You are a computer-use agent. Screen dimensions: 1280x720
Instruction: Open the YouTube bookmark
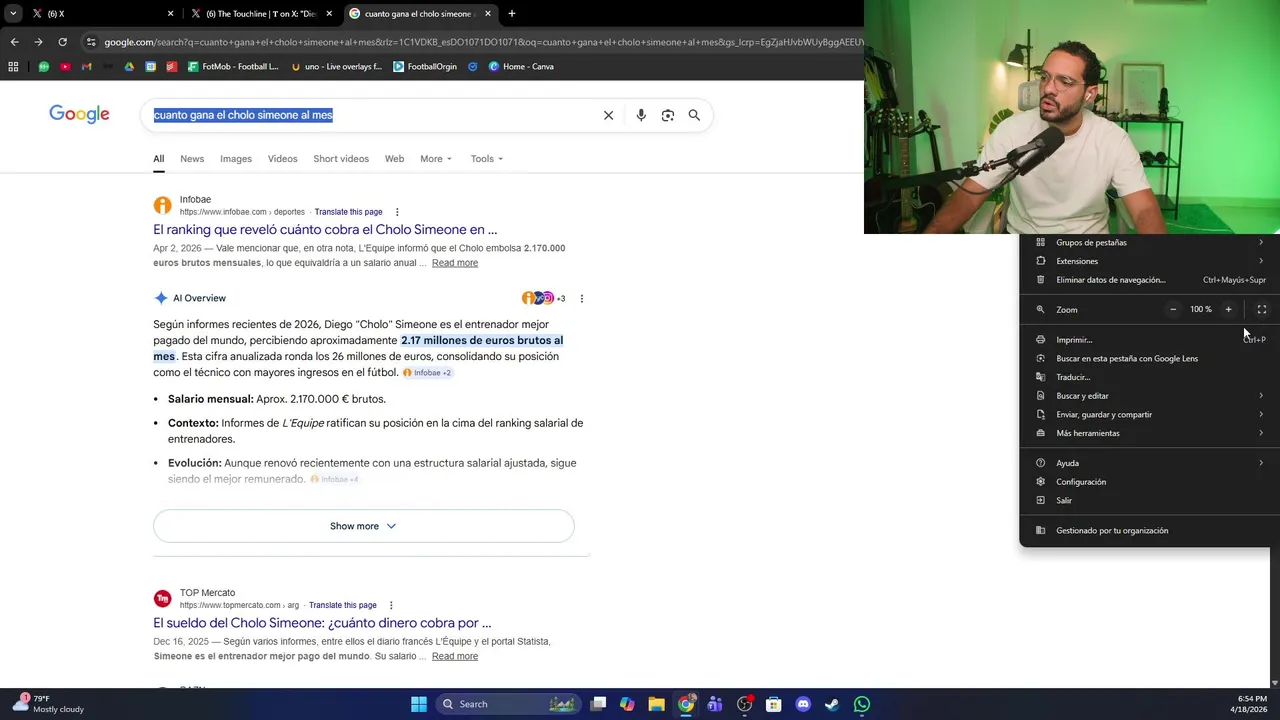65,67
